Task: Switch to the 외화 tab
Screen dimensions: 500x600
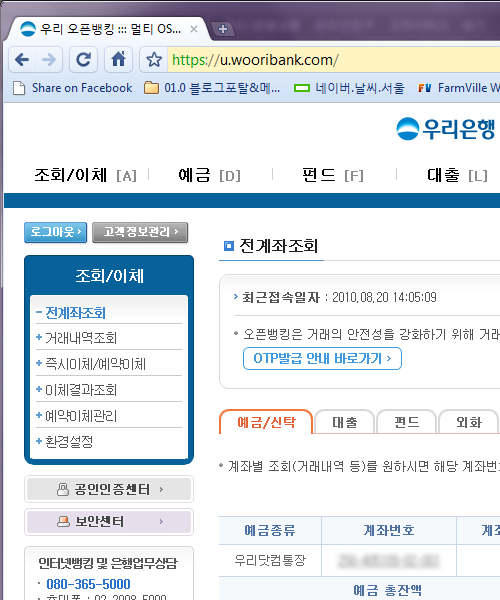Action: [469, 422]
